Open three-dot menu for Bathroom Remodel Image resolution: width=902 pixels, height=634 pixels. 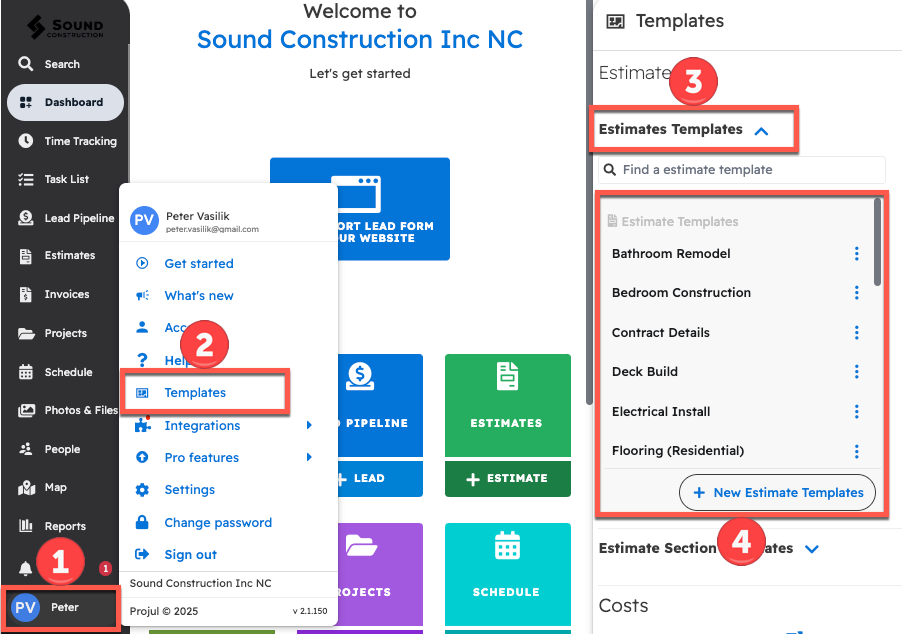856,254
